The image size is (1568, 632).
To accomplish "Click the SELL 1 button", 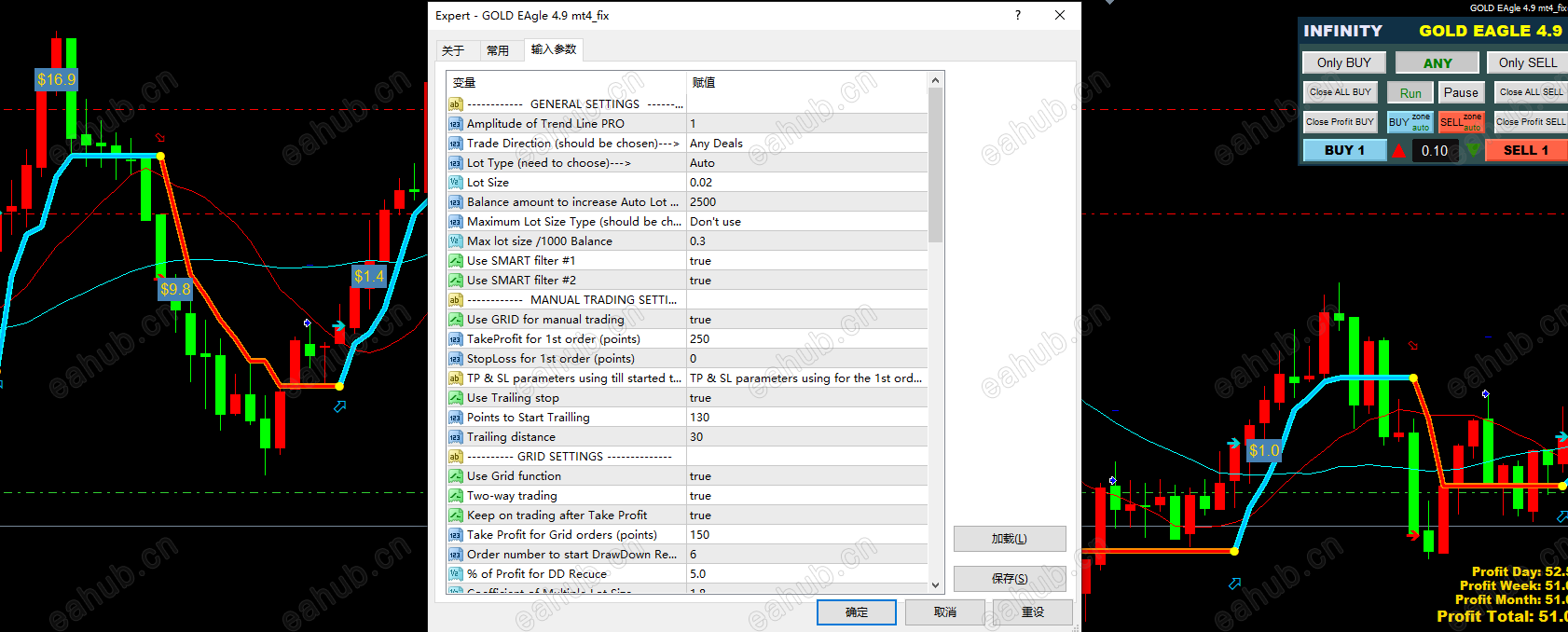I will coord(1526,150).
